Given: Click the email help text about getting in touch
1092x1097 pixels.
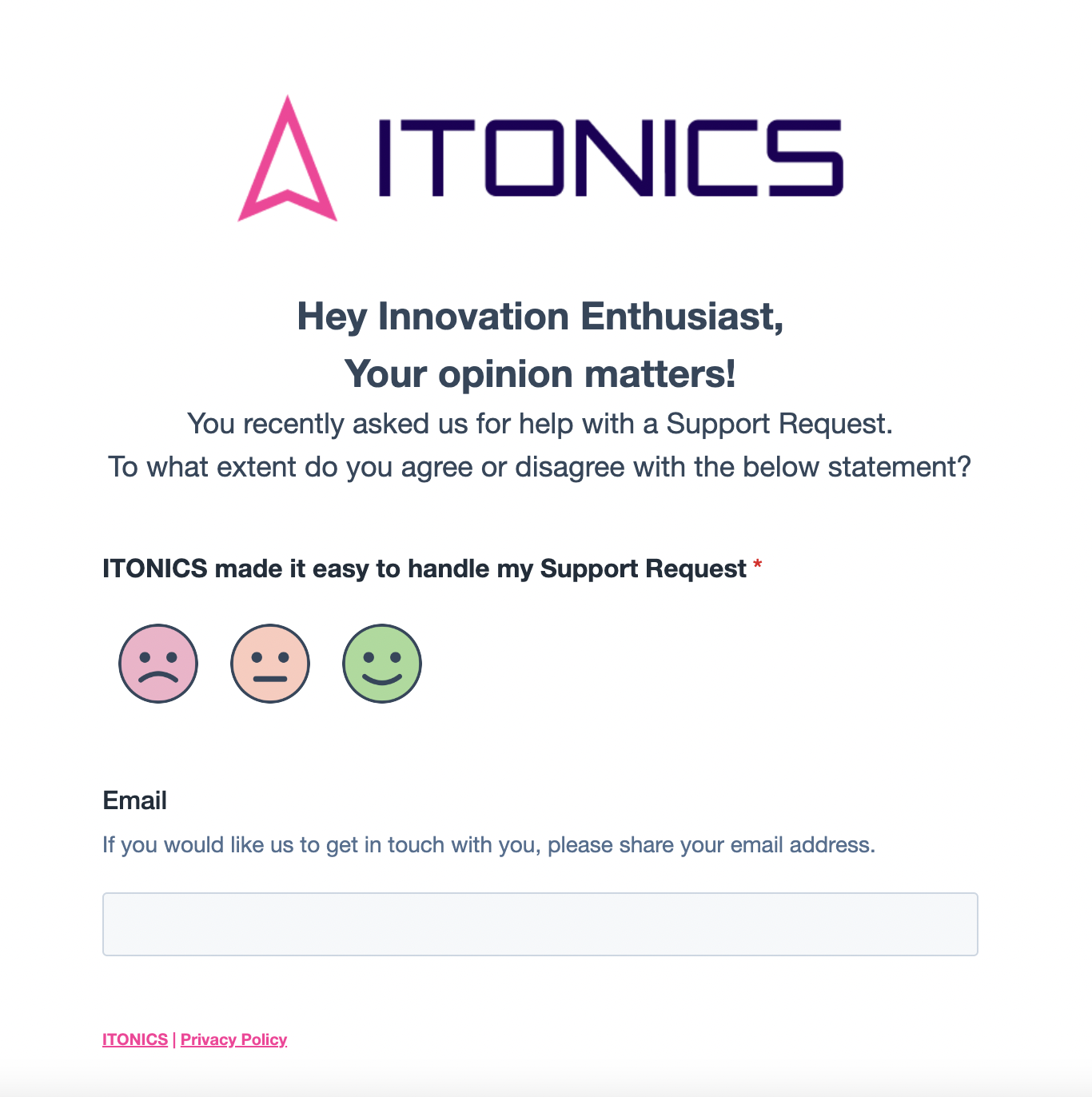Looking at the screenshot, I should [489, 845].
